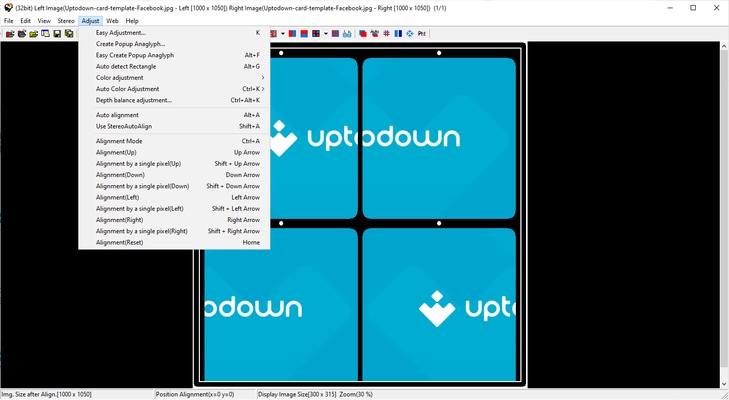Image resolution: width=729 pixels, height=400 pixels.
Task: Choose Alignment(Right) menu entry
Action: (174, 220)
